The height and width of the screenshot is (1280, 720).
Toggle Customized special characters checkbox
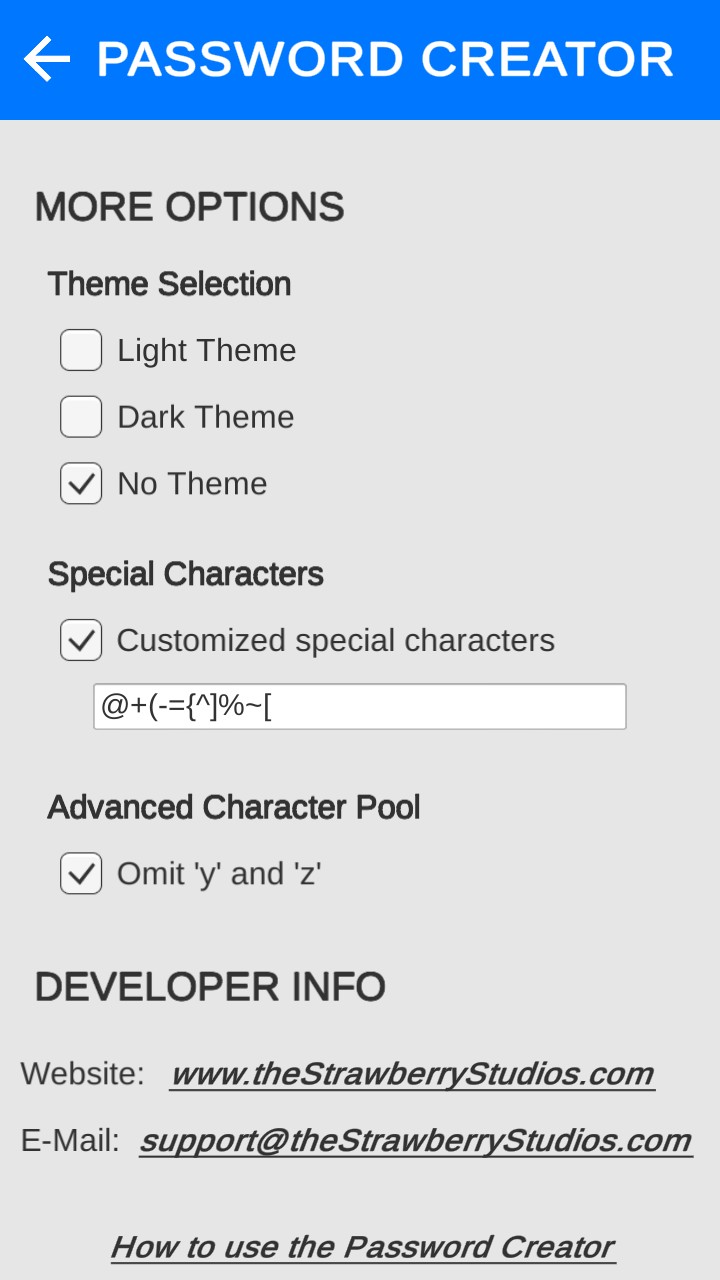[81, 640]
